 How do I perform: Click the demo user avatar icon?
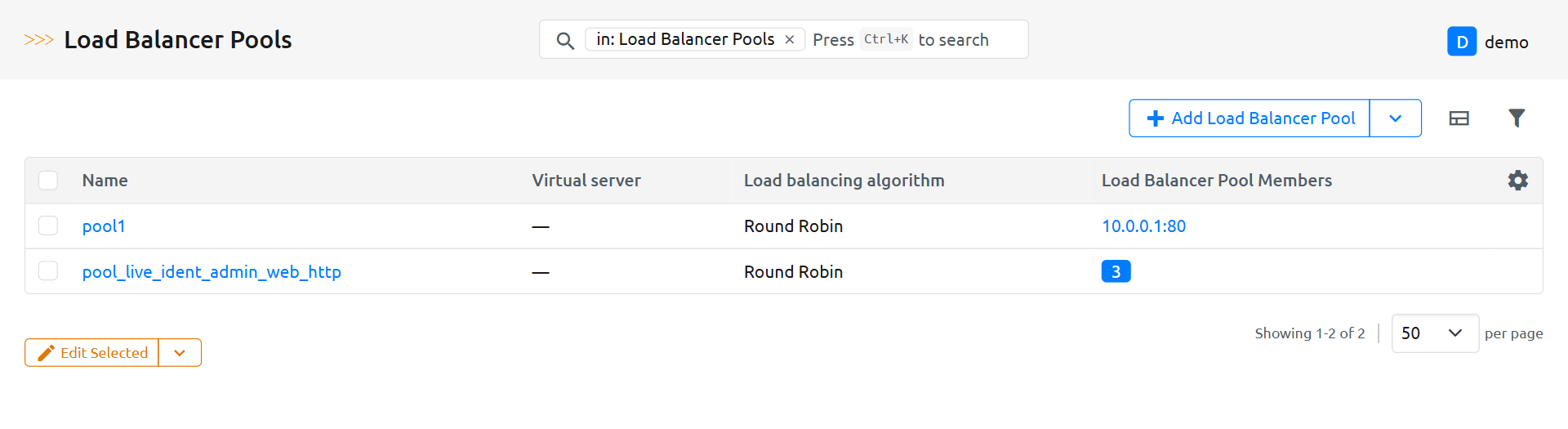[1461, 42]
